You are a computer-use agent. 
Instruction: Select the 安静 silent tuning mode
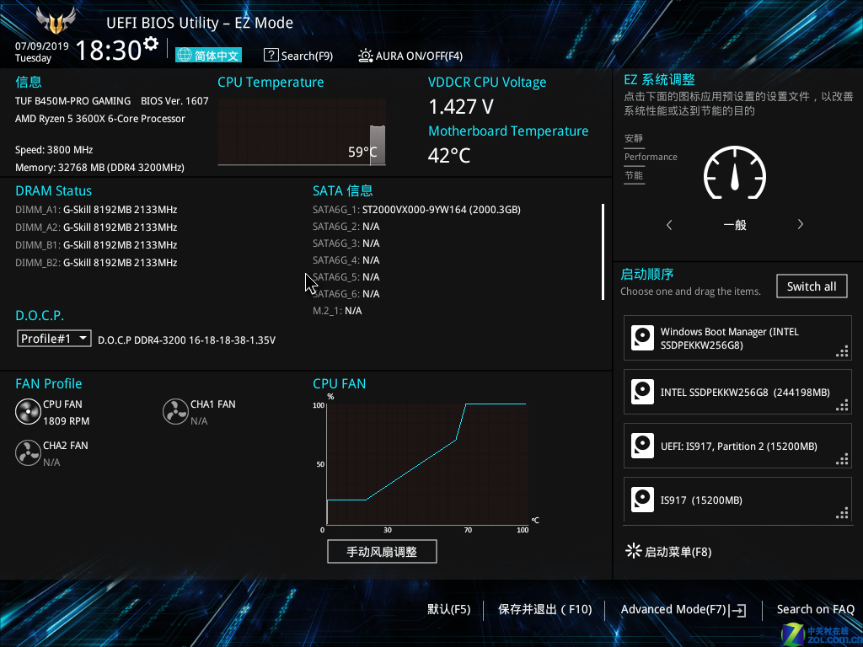tap(633, 139)
